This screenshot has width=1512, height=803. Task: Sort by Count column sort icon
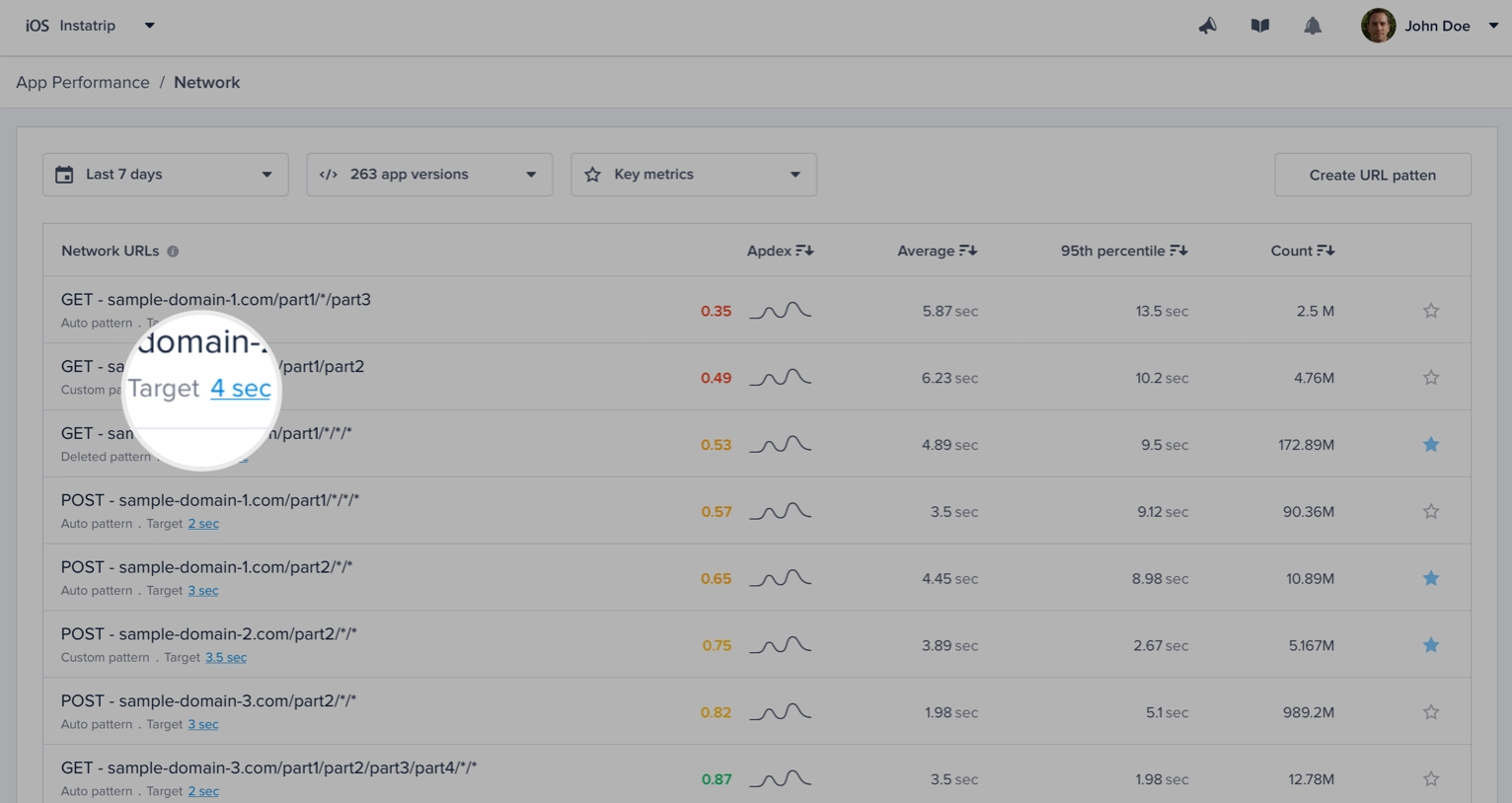click(1325, 251)
